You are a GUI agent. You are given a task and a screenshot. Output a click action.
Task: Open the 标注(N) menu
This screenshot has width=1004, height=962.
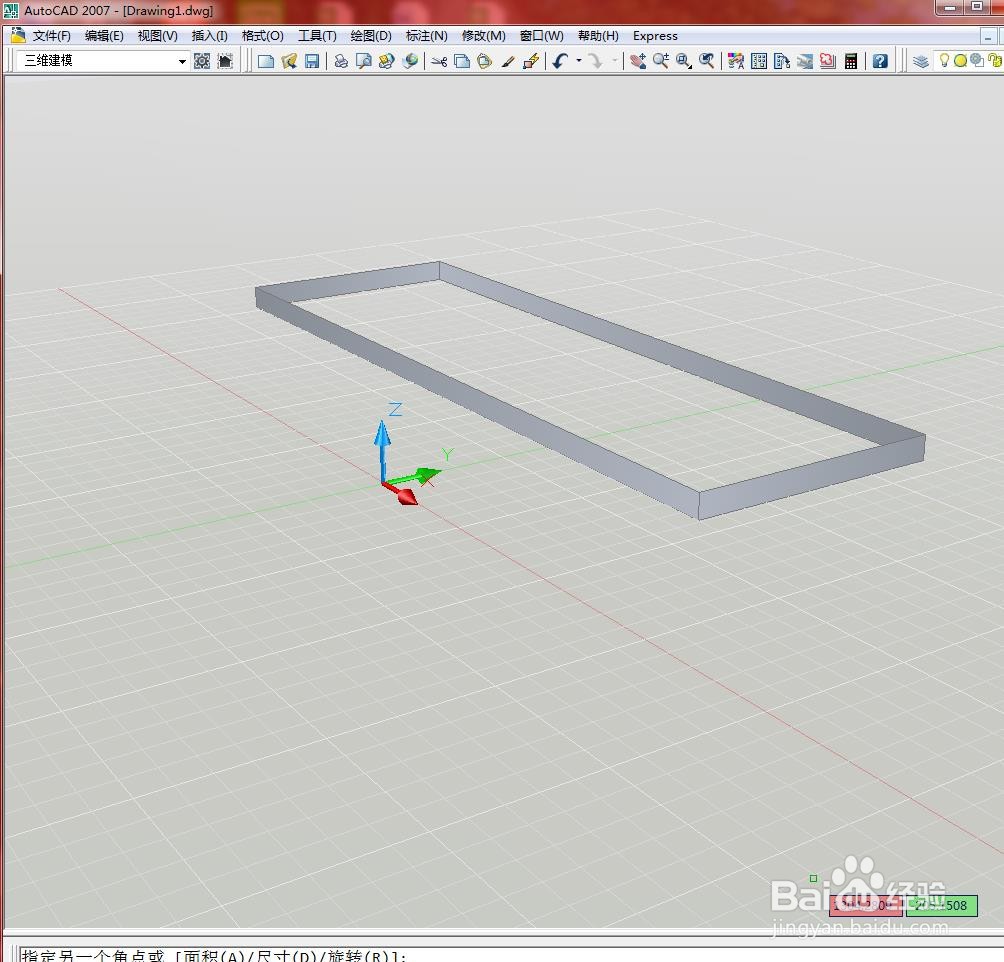426,36
